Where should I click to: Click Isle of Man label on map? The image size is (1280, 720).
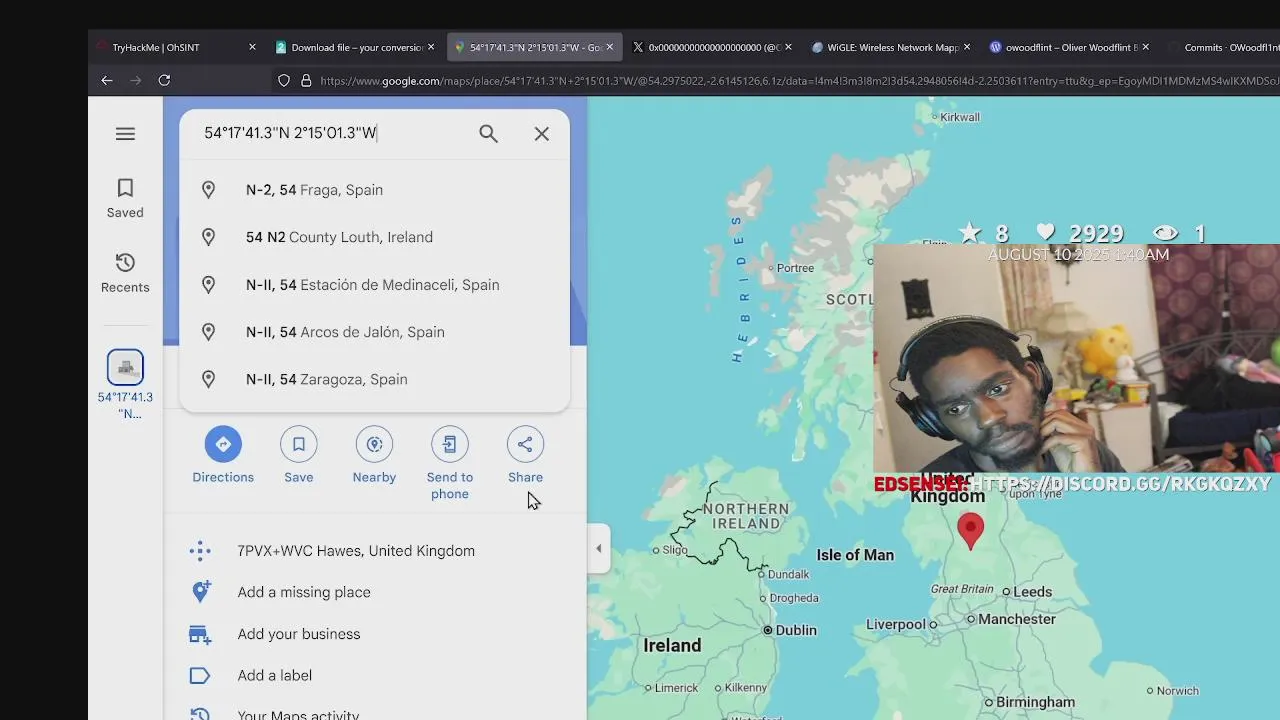[855, 555]
